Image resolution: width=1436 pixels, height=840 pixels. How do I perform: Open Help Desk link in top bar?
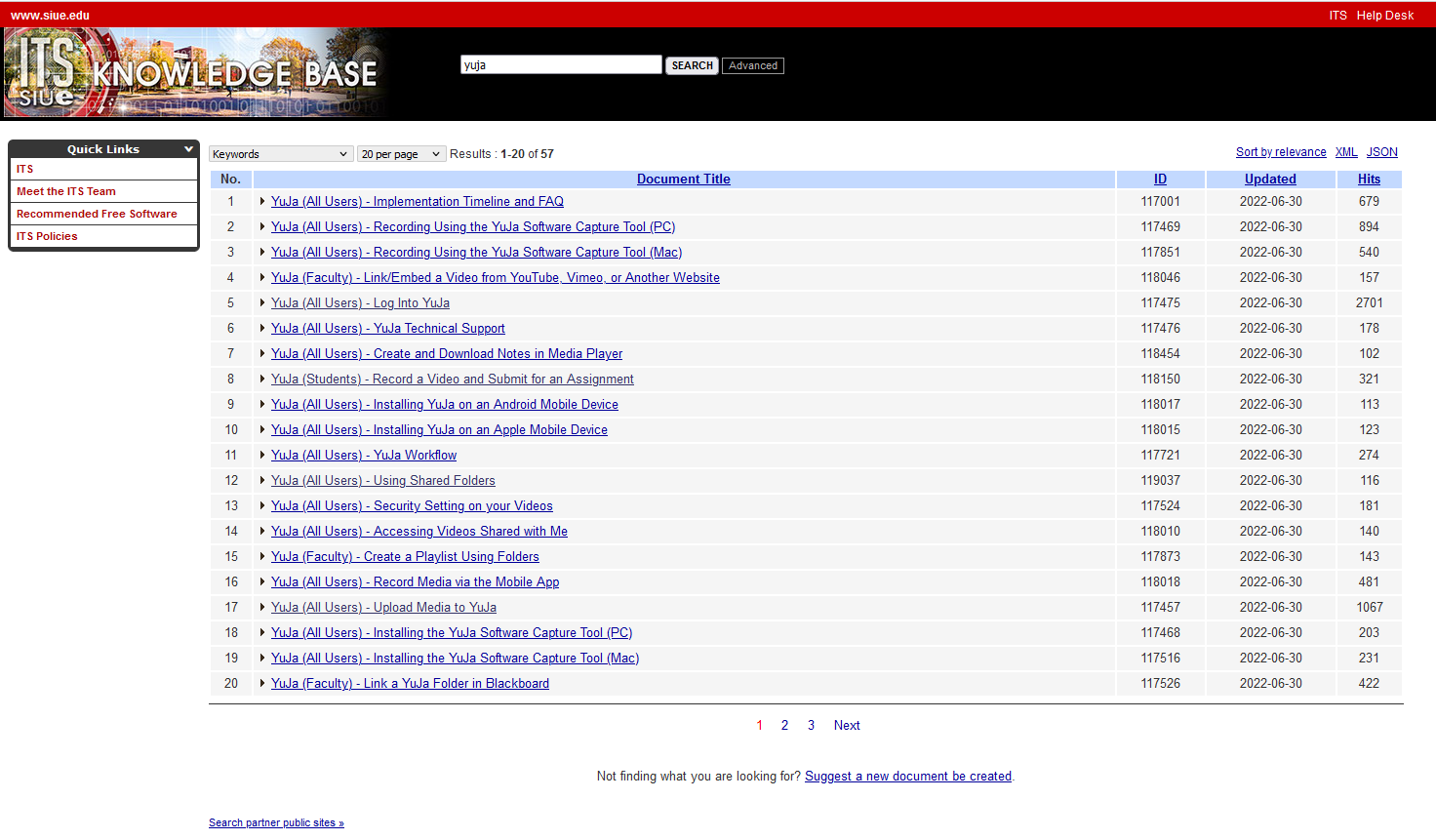[1384, 16]
